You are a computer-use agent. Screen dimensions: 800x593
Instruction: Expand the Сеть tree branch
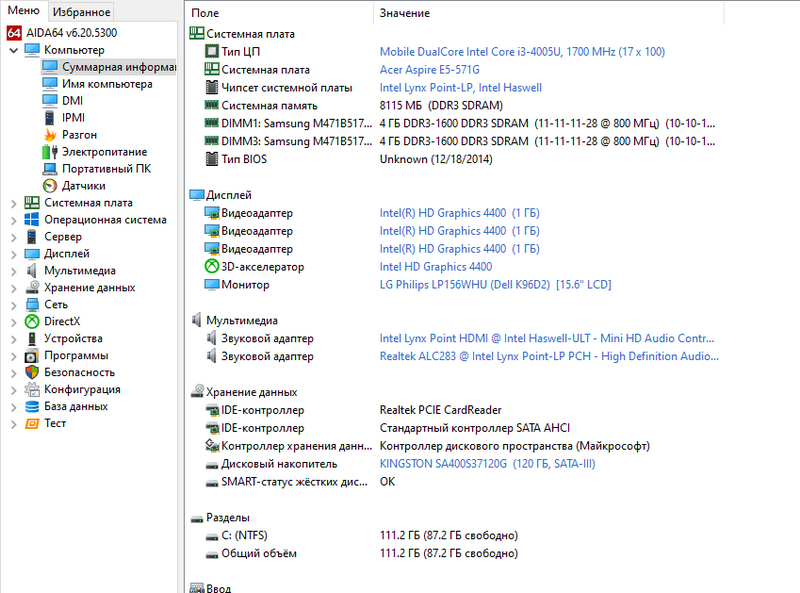(13, 304)
